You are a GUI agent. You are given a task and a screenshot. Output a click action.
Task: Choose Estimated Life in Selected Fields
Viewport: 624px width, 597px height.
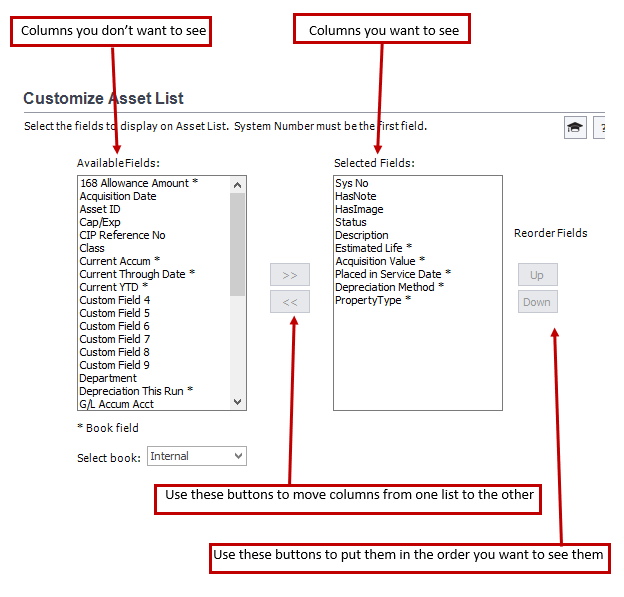(373, 248)
